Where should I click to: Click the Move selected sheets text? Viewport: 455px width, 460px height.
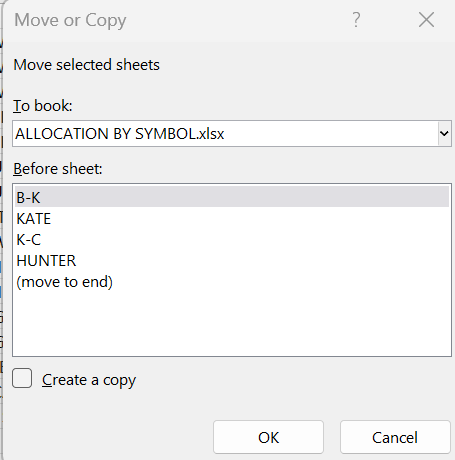tap(86, 65)
